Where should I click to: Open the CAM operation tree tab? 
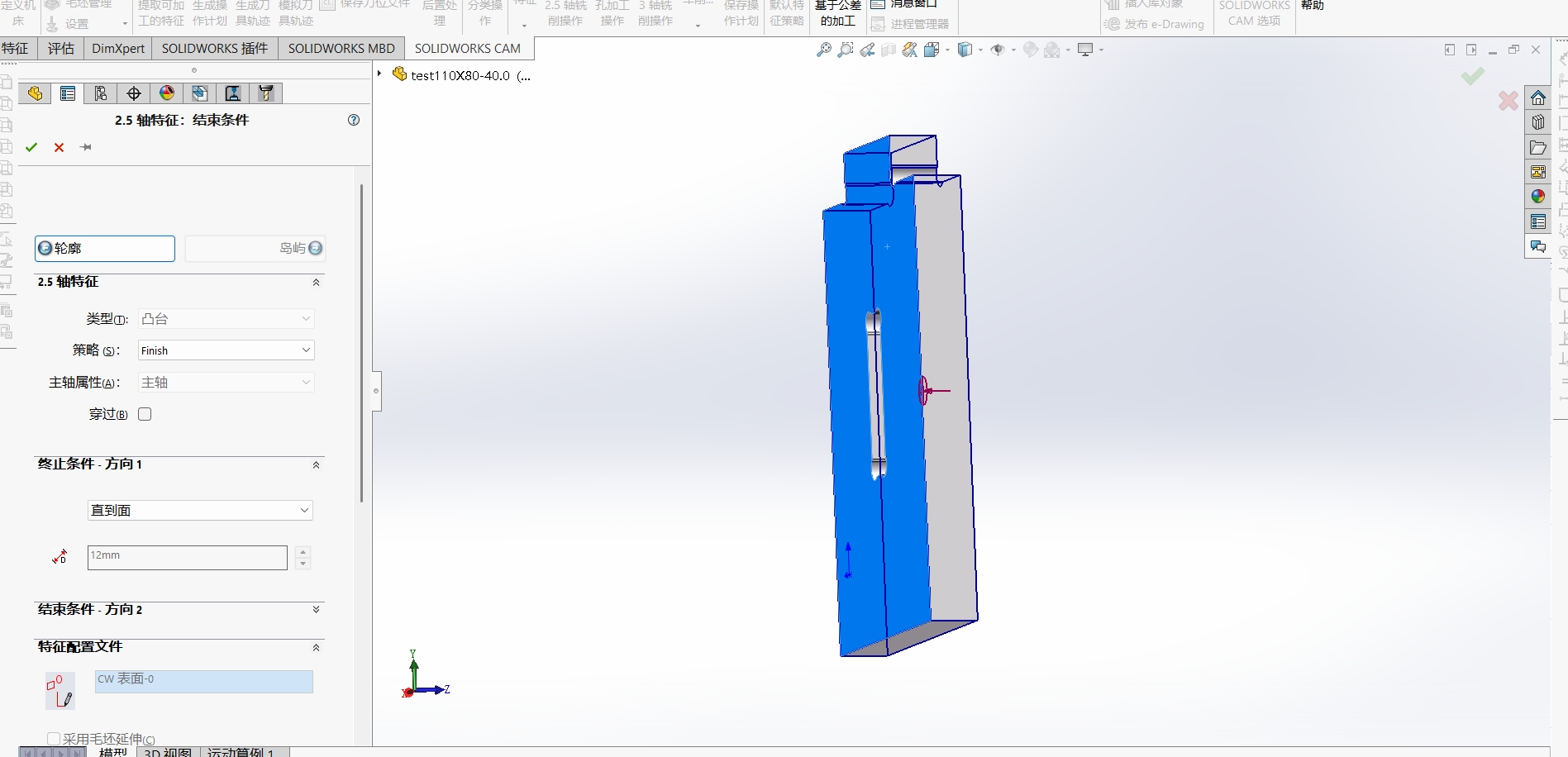(x=233, y=93)
